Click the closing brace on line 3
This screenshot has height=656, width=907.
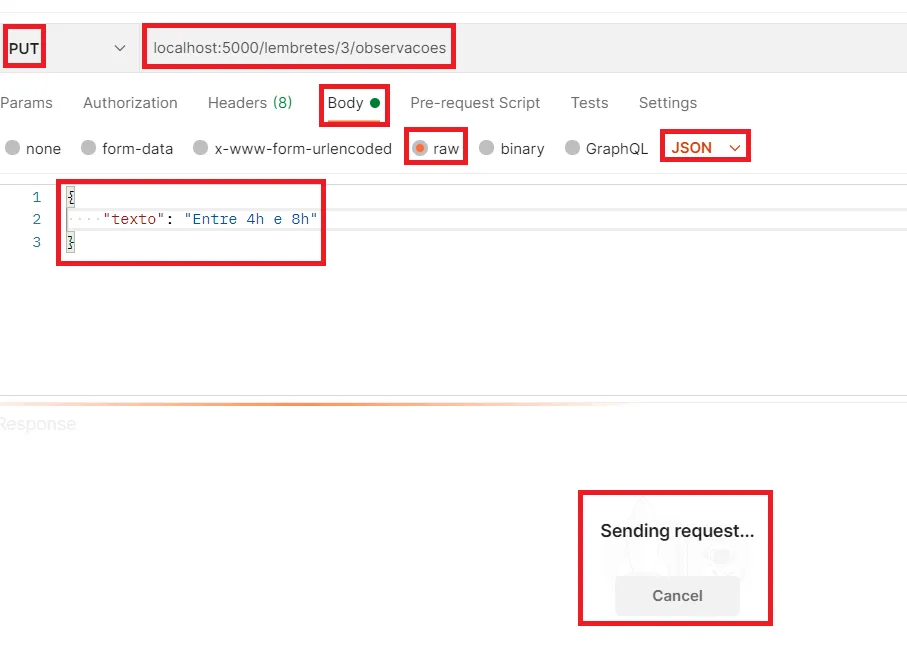tap(71, 242)
